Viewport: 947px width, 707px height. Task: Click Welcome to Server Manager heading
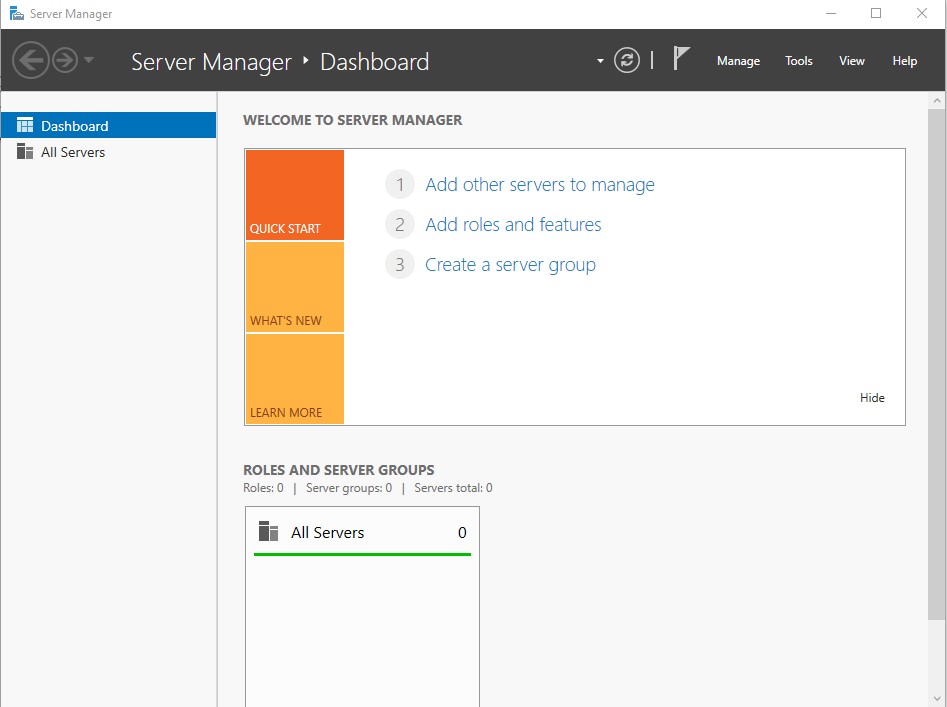click(353, 120)
